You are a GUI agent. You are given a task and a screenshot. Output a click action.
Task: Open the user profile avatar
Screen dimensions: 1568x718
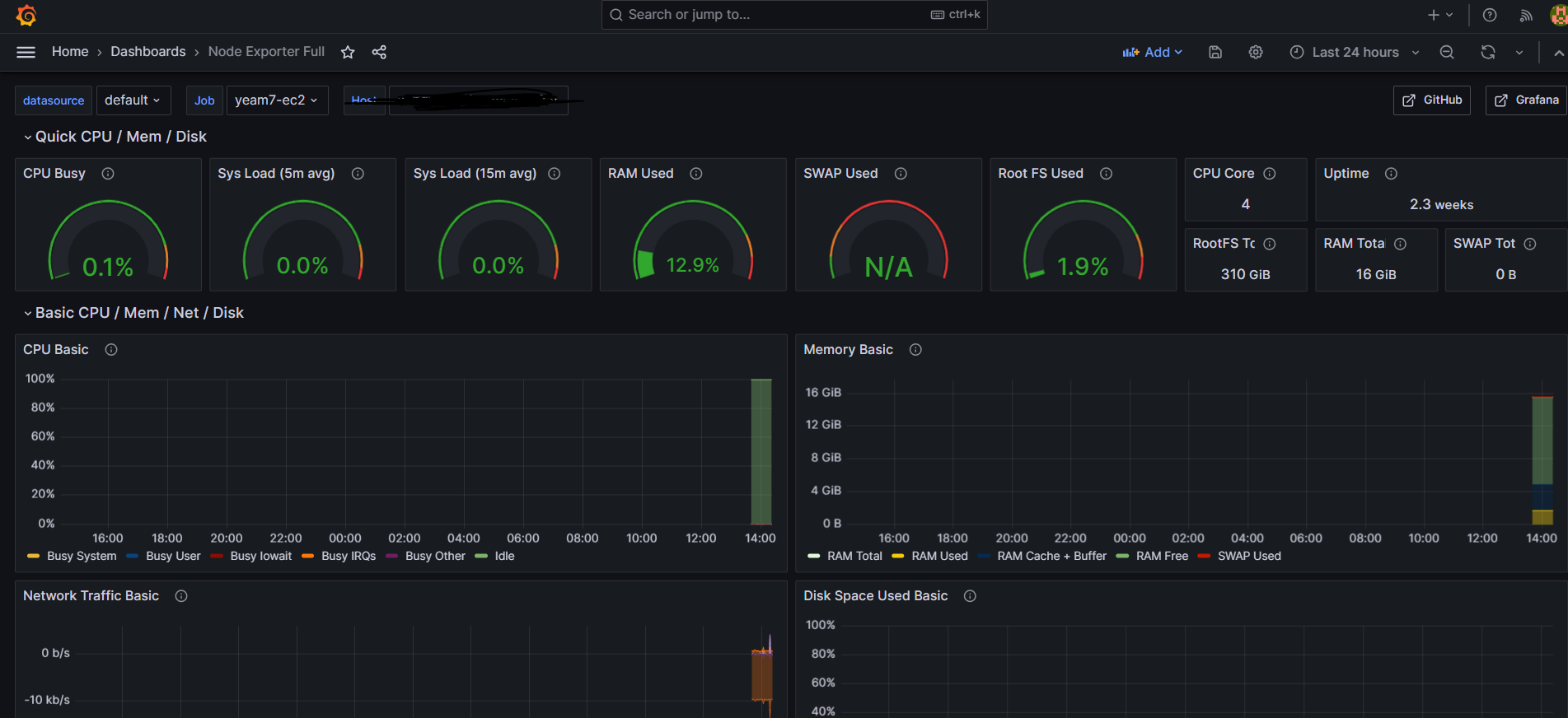(x=1559, y=15)
